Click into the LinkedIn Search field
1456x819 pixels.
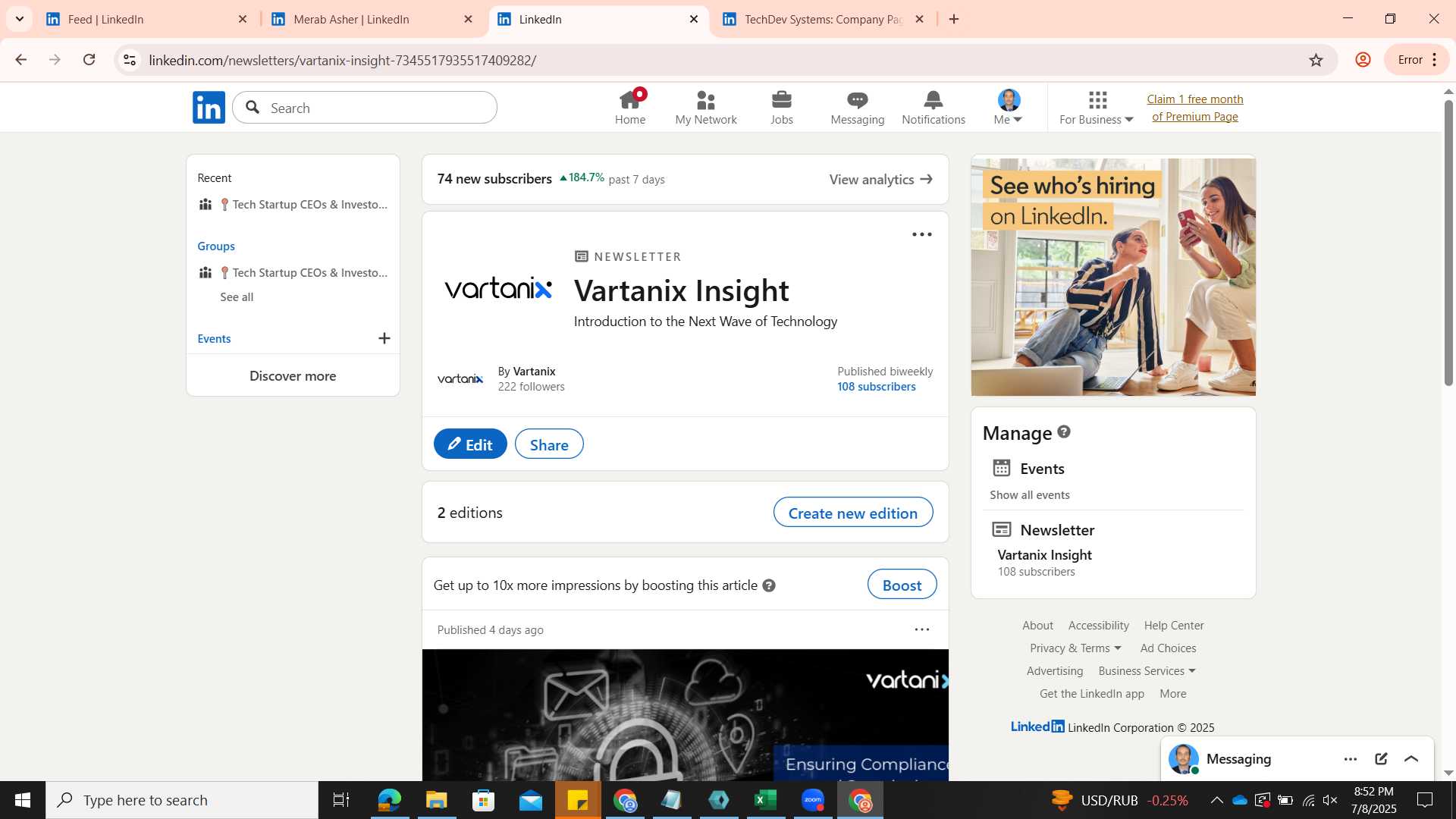tap(365, 108)
